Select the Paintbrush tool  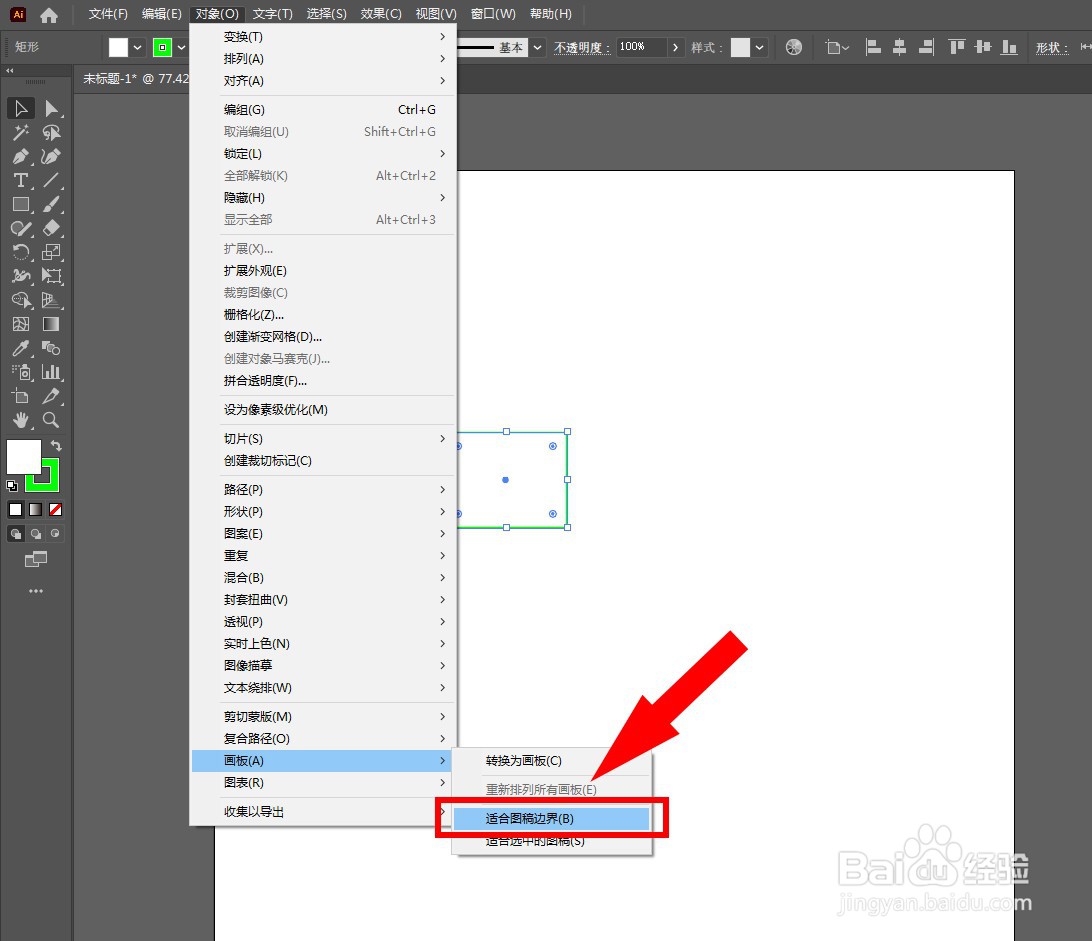tap(52, 204)
